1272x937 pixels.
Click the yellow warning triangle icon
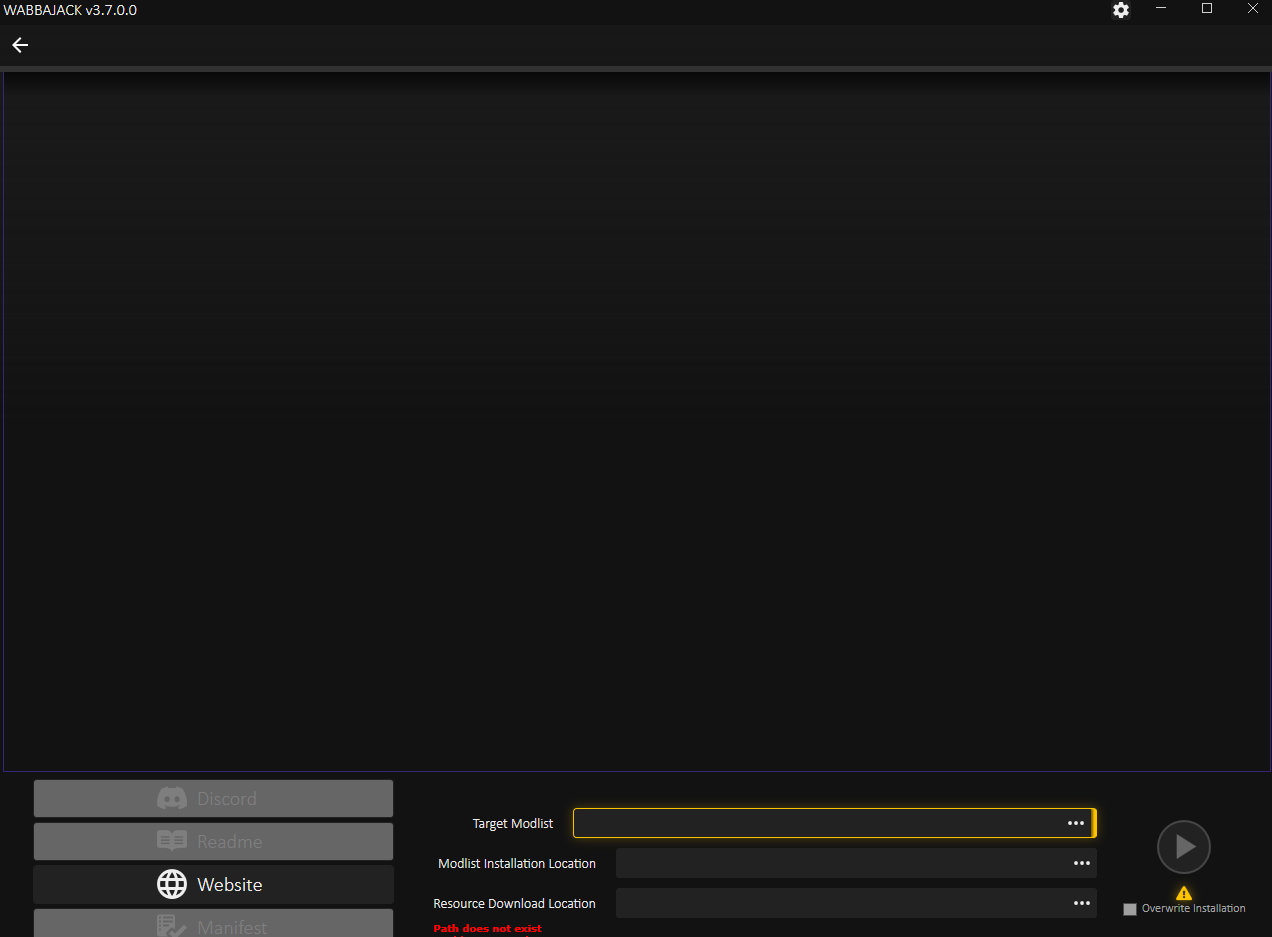click(x=1184, y=893)
